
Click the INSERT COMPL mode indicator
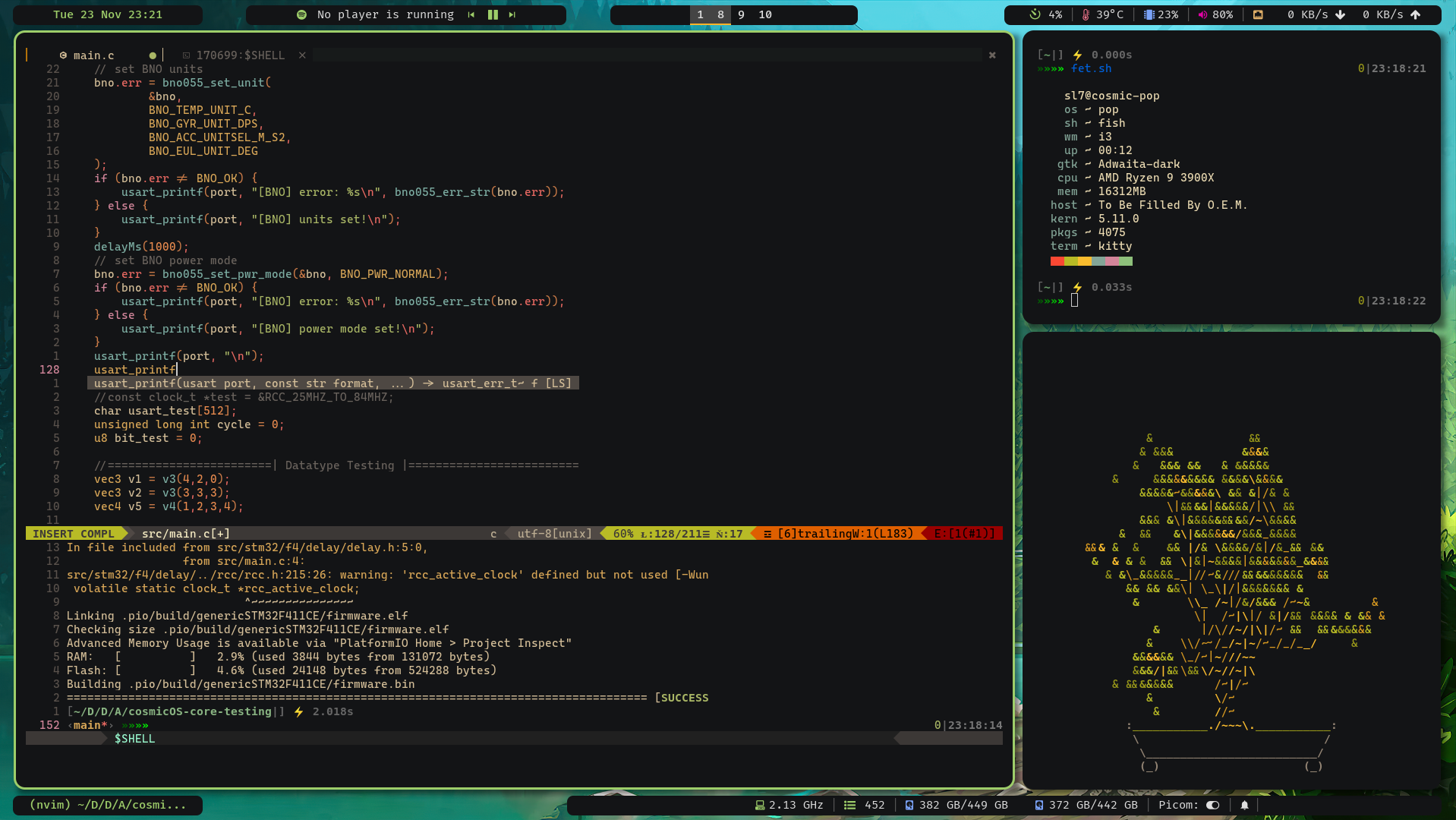point(74,534)
